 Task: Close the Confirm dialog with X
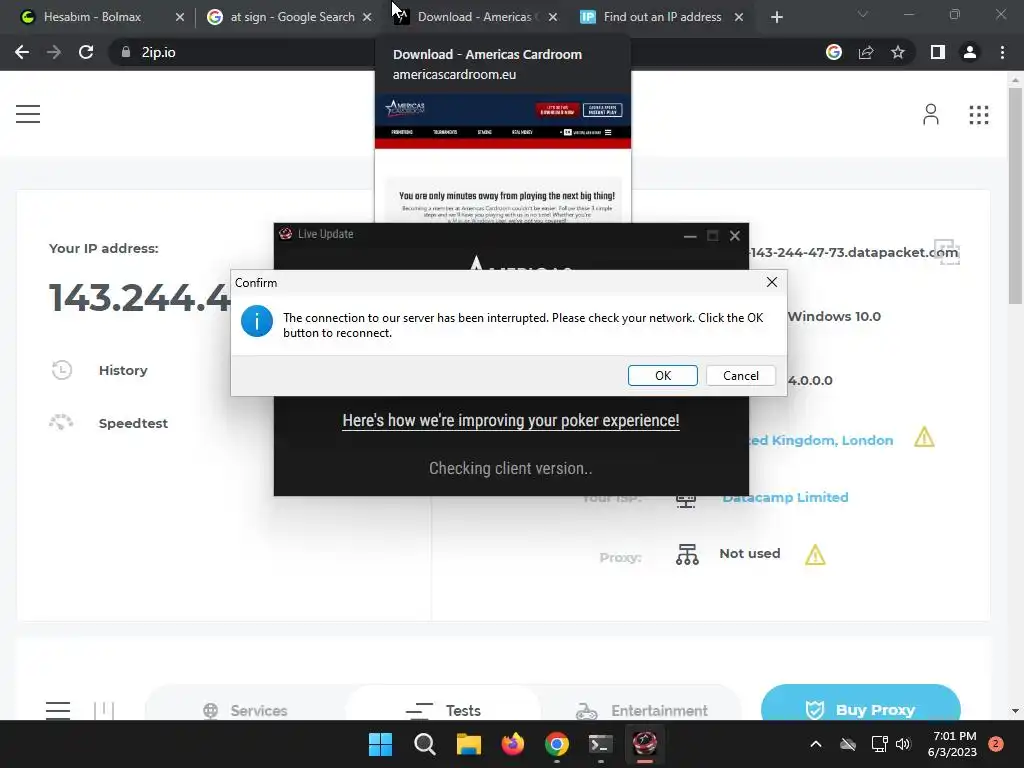771,282
